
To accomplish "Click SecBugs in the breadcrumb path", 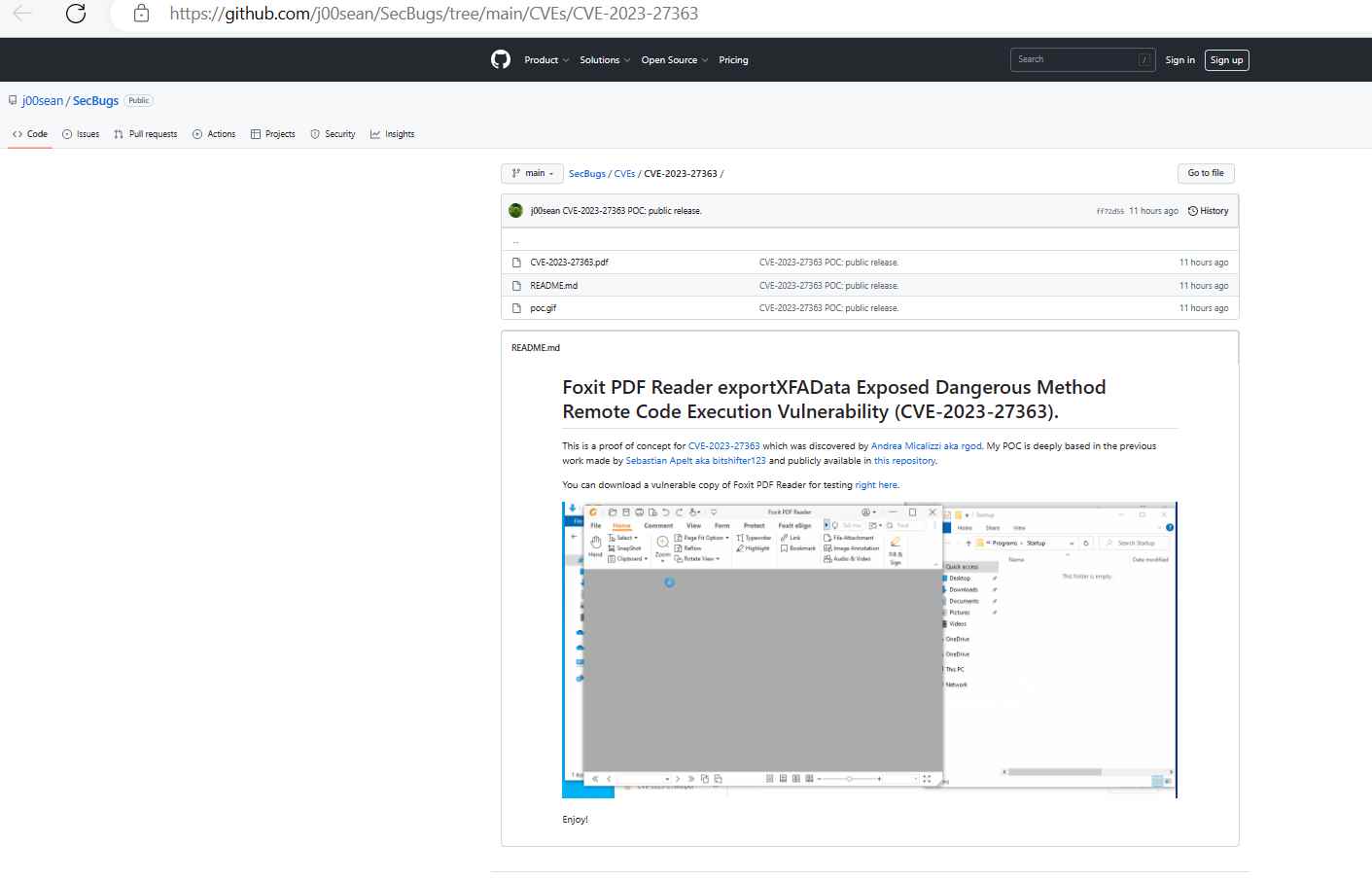I will pos(587,174).
